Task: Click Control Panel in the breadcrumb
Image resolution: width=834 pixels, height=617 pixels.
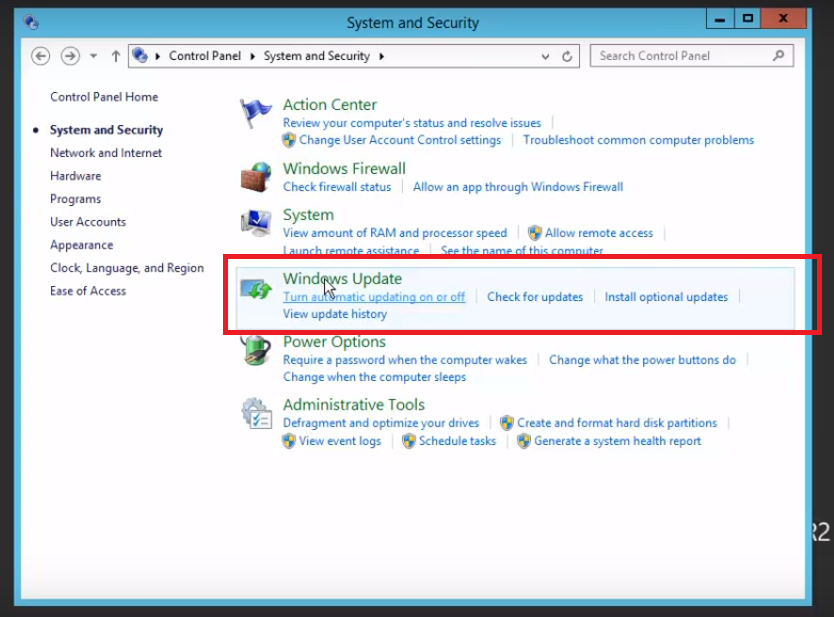Action: pos(205,56)
